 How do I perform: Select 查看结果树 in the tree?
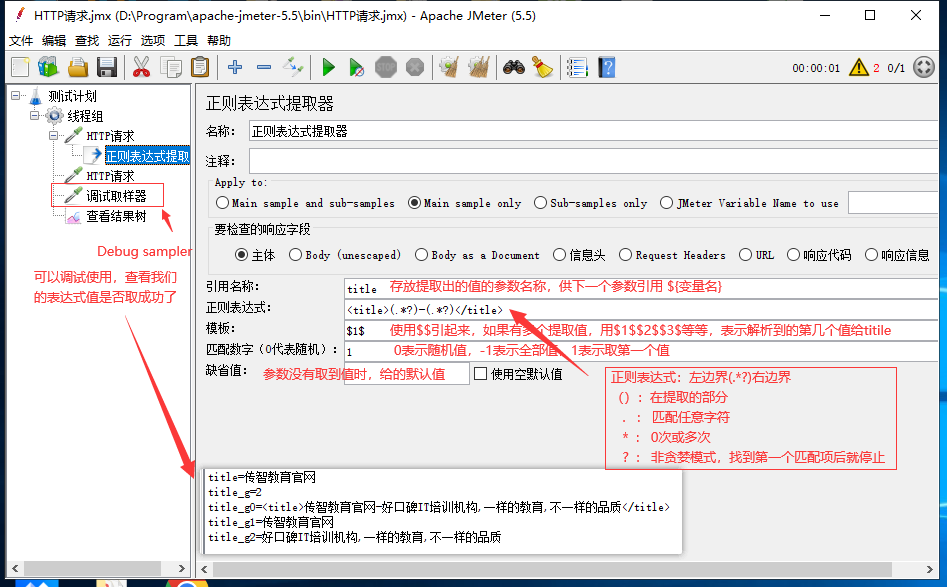[115, 216]
